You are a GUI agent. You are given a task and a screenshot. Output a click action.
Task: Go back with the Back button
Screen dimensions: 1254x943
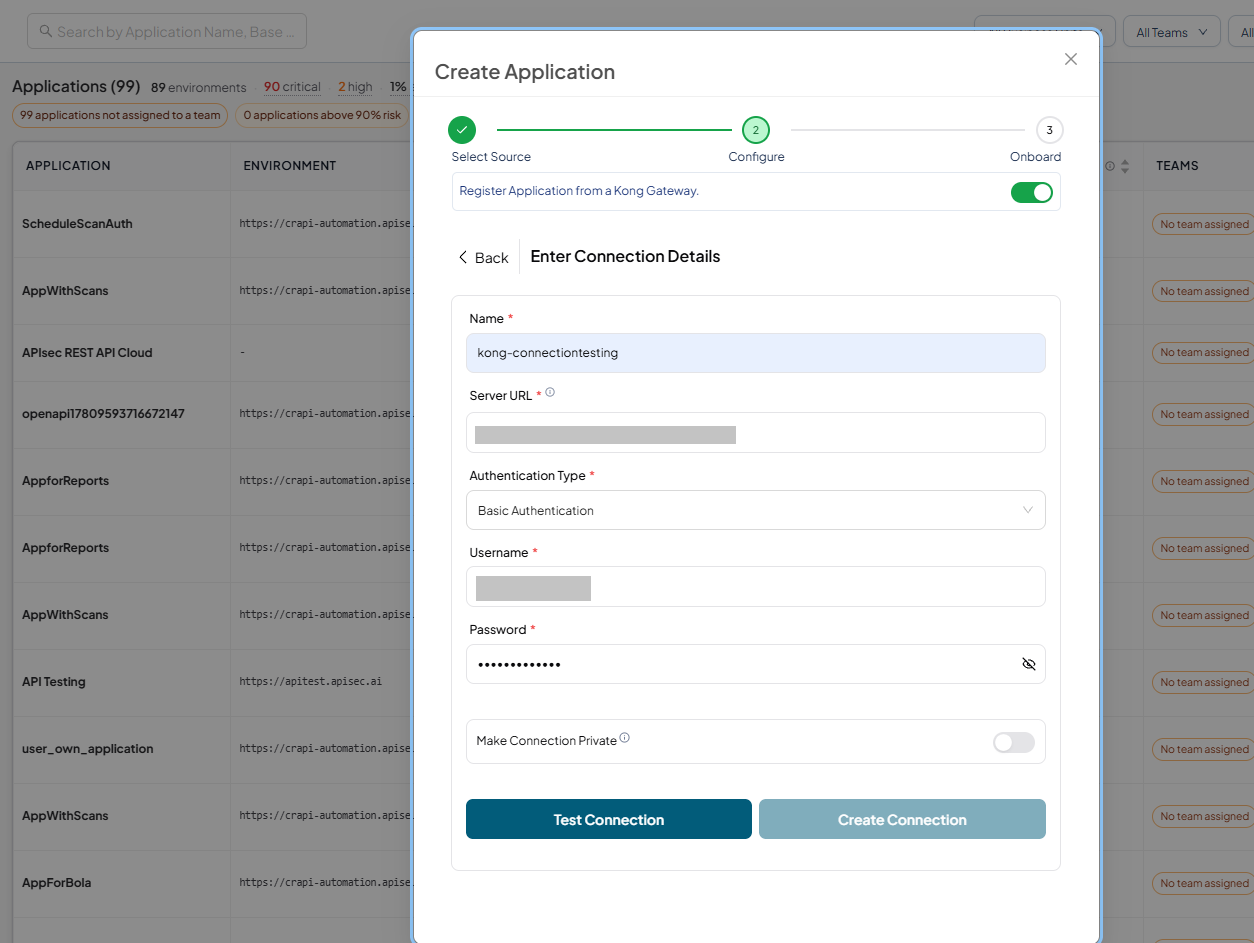tap(484, 257)
